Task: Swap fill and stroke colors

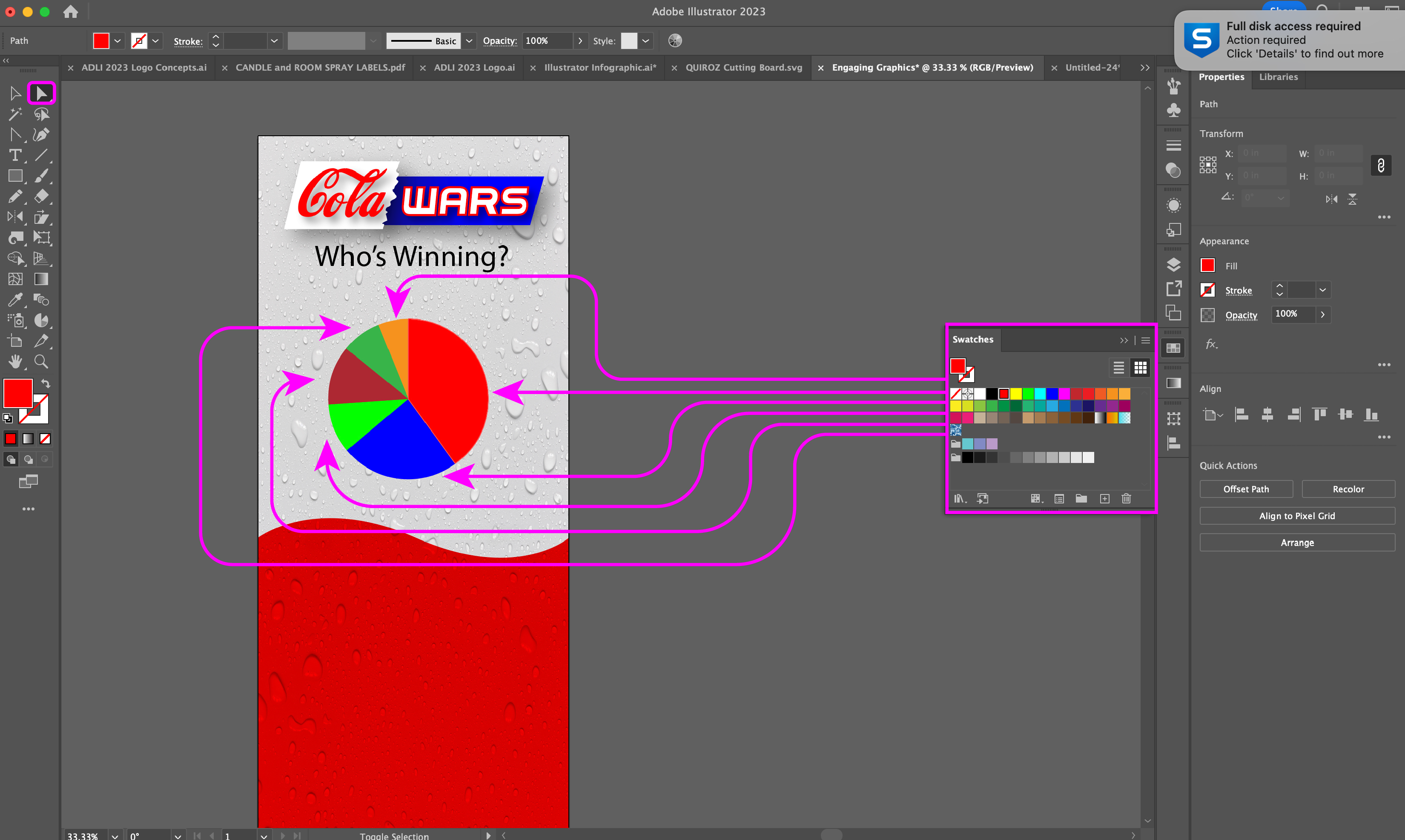Action: (x=45, y=383)
